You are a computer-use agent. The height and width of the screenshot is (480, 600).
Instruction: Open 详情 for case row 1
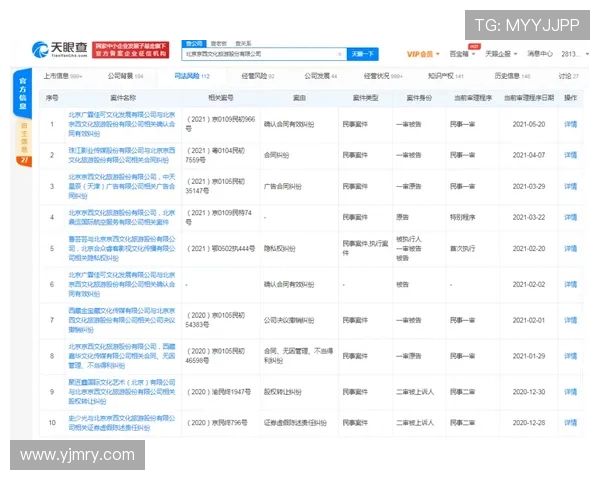click(x=570, y=124)
